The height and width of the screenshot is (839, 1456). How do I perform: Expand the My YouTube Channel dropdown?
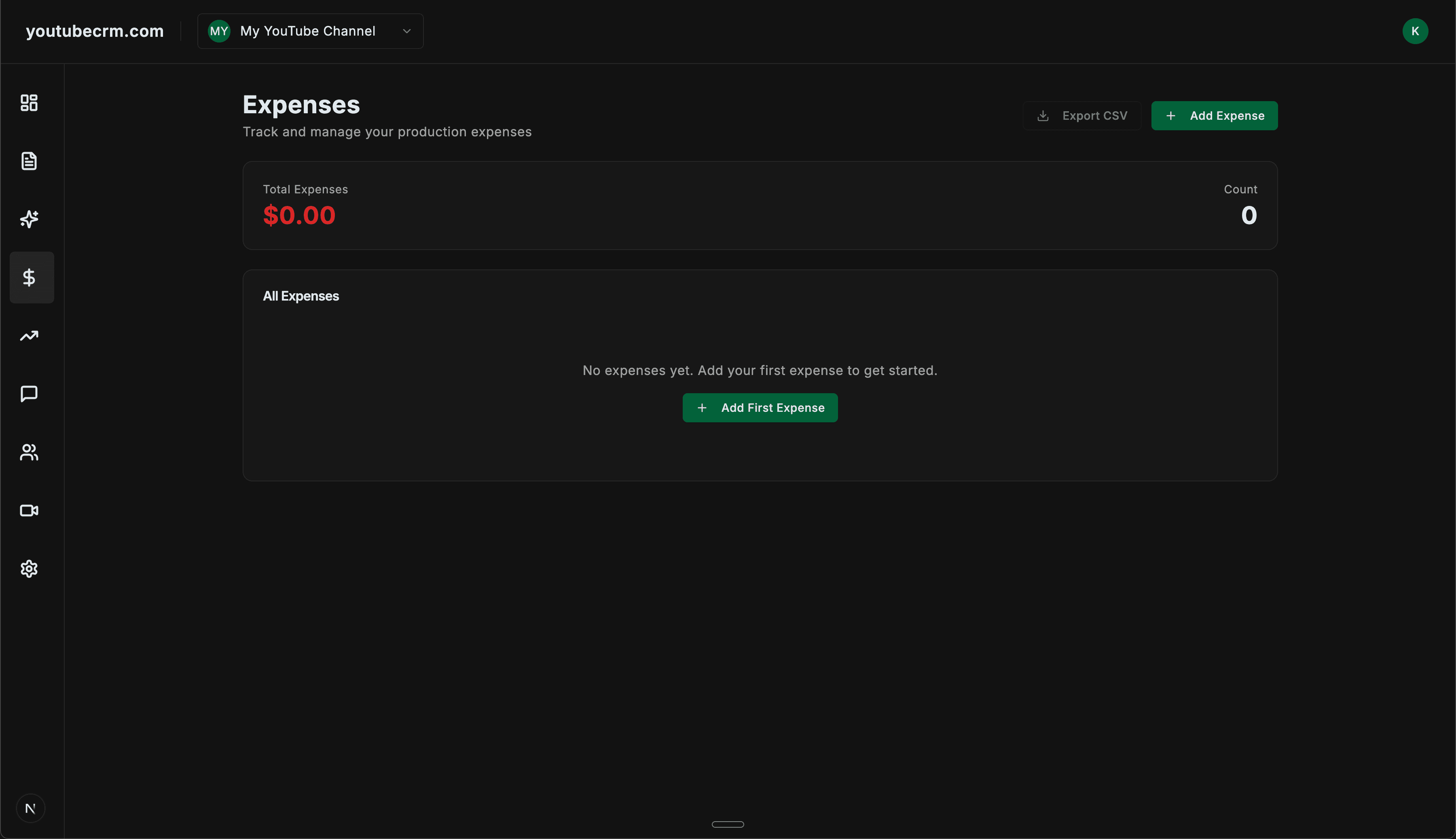tap(310, 31)
